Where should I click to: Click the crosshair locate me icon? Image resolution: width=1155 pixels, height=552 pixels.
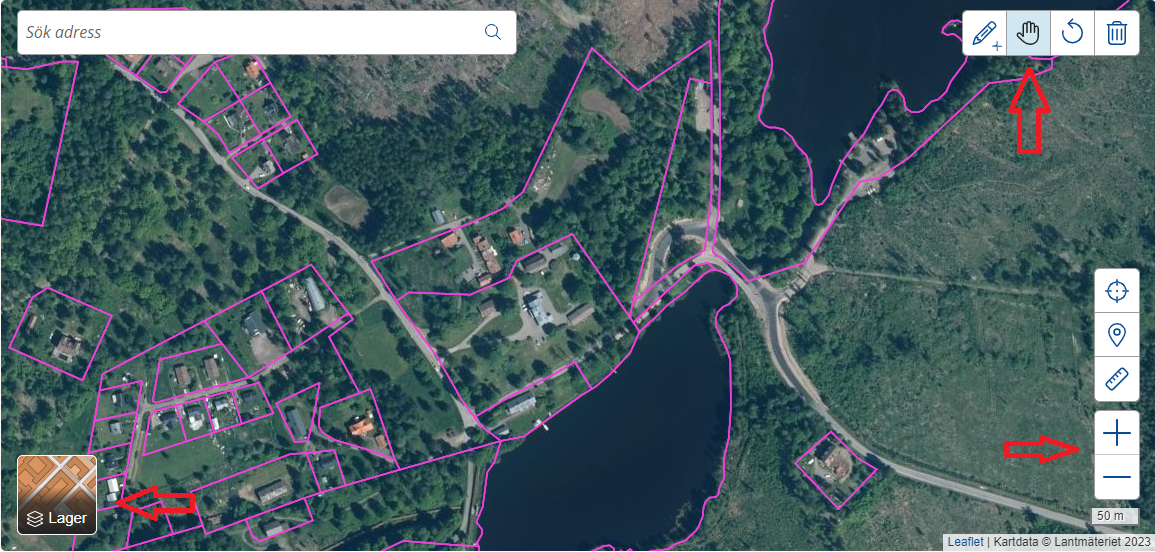click(x=1117, y=291)
